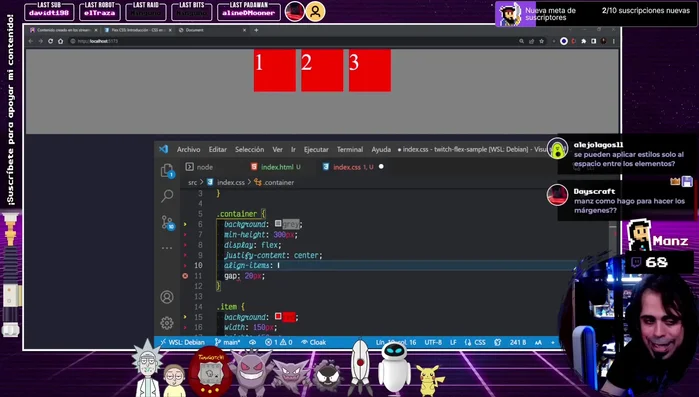Click red box number 1 in the page
This screenshot has width=699, height=397.
[275, 70]
